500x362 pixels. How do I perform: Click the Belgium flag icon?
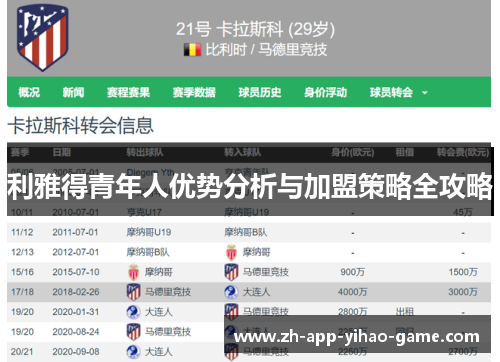[x=192, y=50]
